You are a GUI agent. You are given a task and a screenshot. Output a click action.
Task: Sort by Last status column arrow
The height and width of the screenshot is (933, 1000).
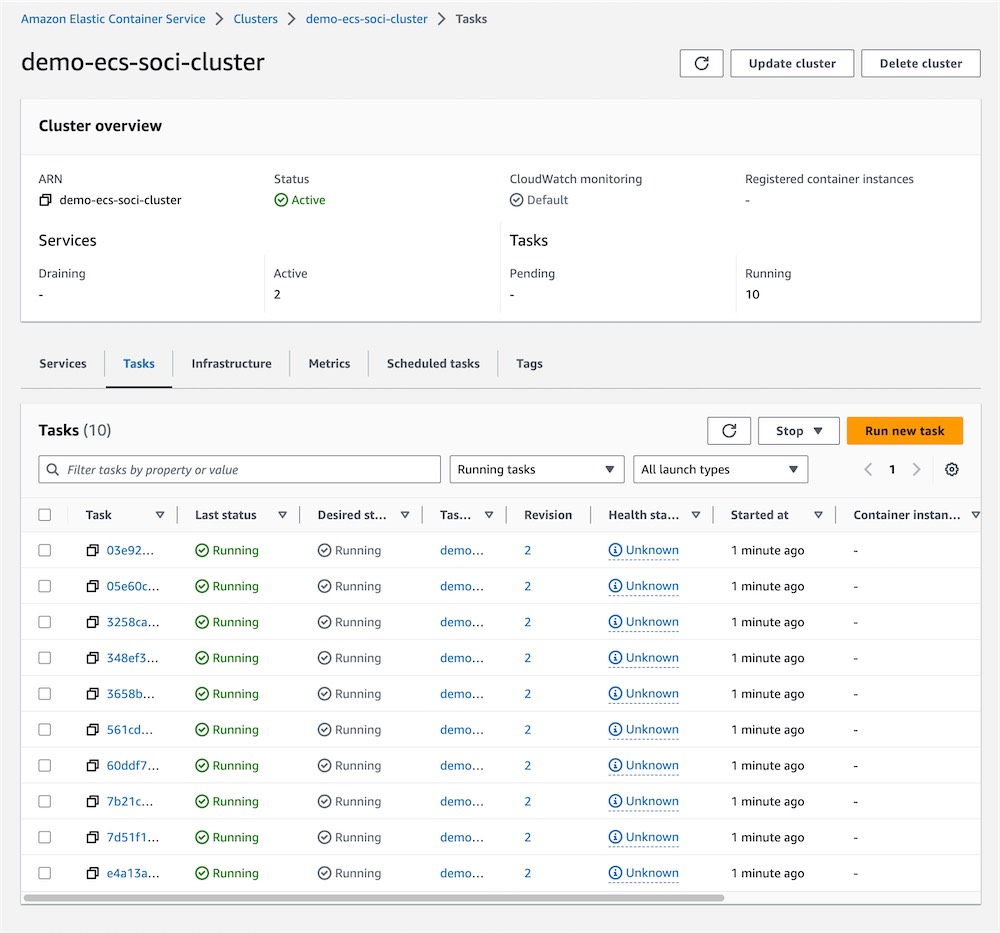[x=283, y=515]
